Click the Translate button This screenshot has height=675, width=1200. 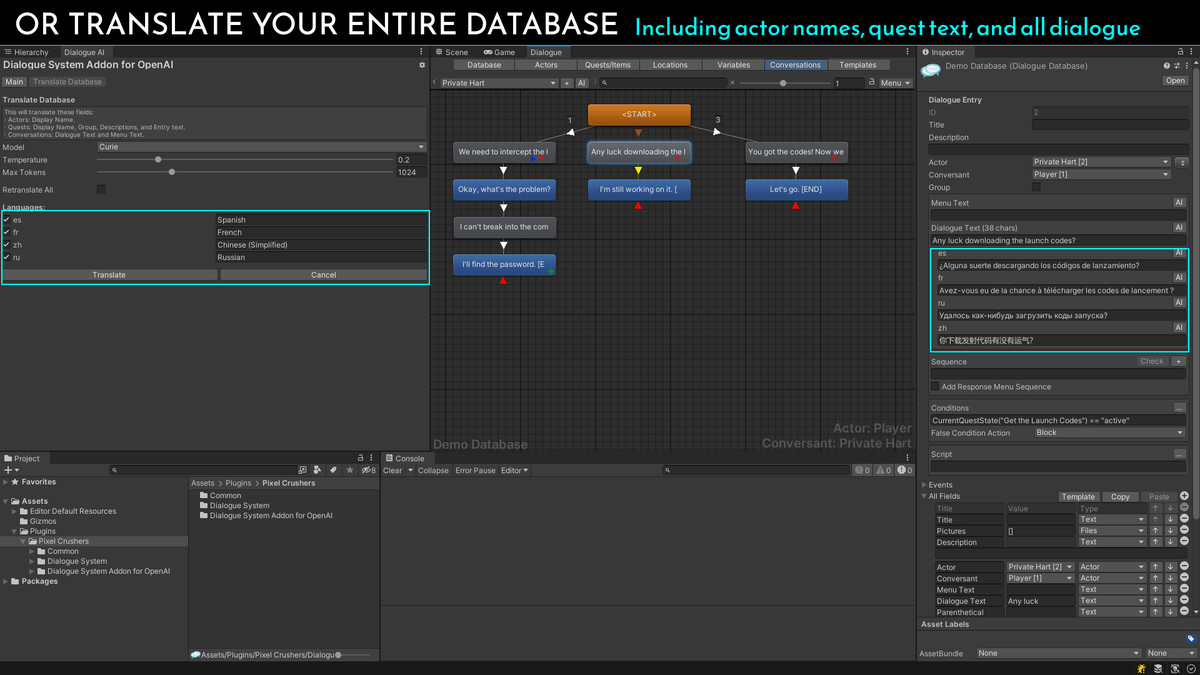coord(109,274)
